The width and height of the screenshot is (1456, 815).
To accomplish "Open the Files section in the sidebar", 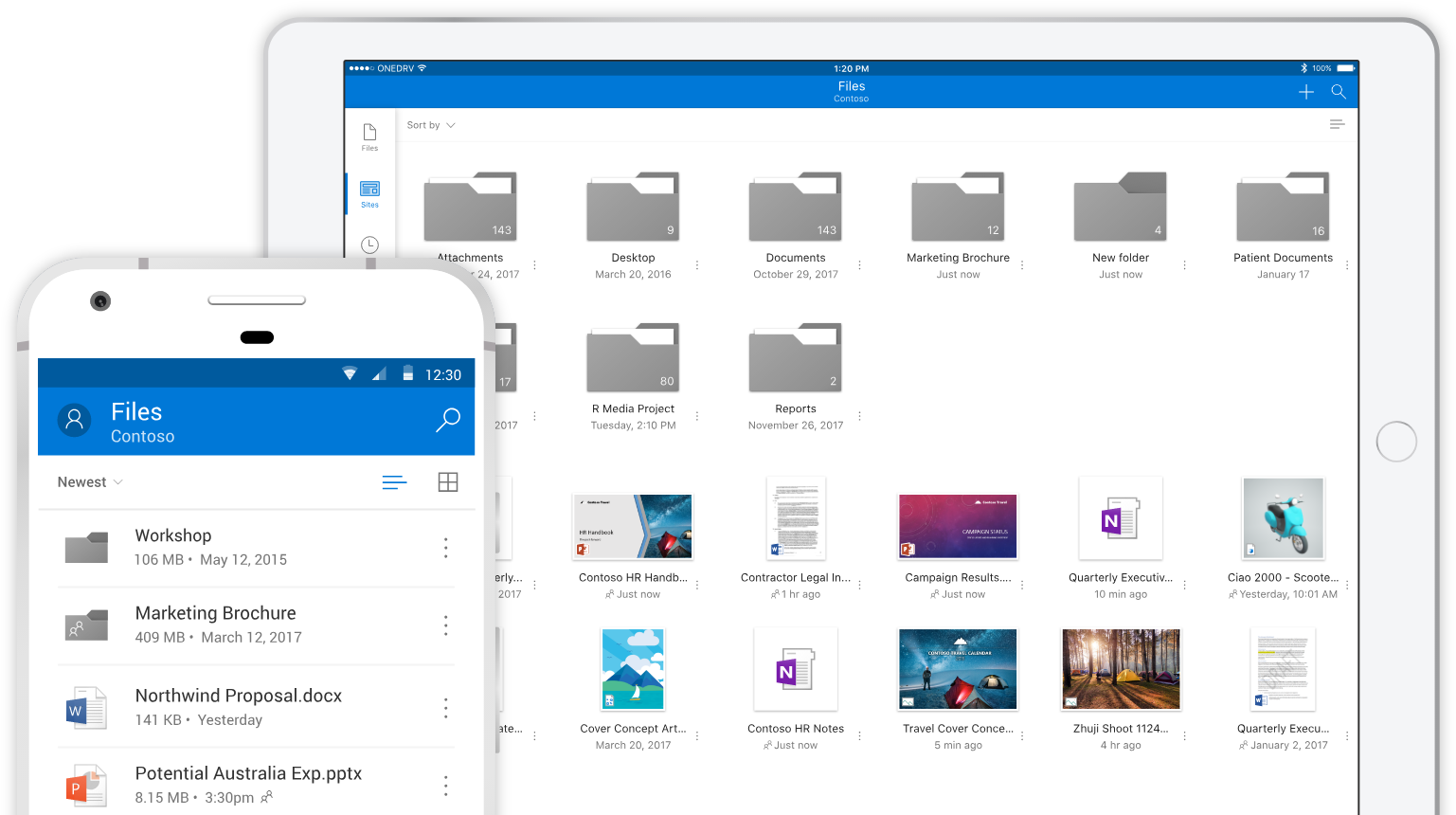I will (x=369, y=136).
